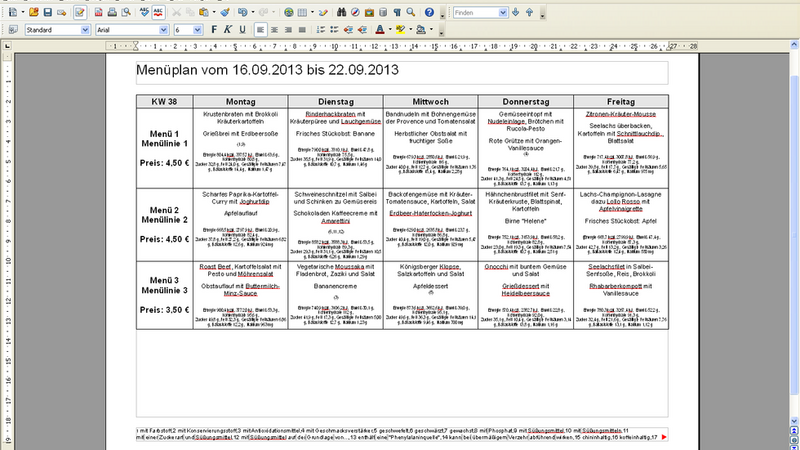Increase paragraph indent
Viewport: 800px width, 450px height.
(x=362, y=30)
